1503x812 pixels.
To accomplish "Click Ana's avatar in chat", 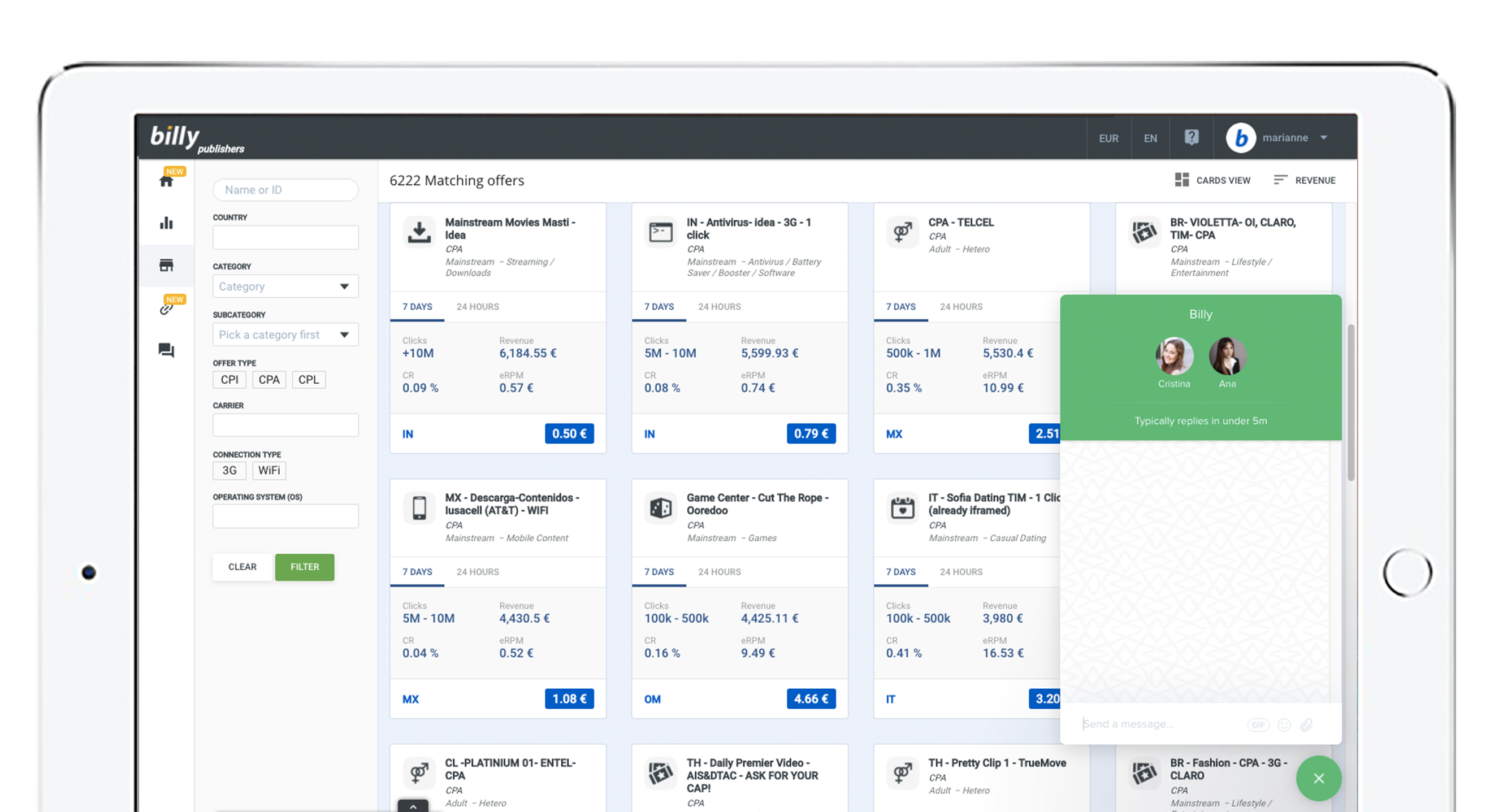I will click(1227, 356).
